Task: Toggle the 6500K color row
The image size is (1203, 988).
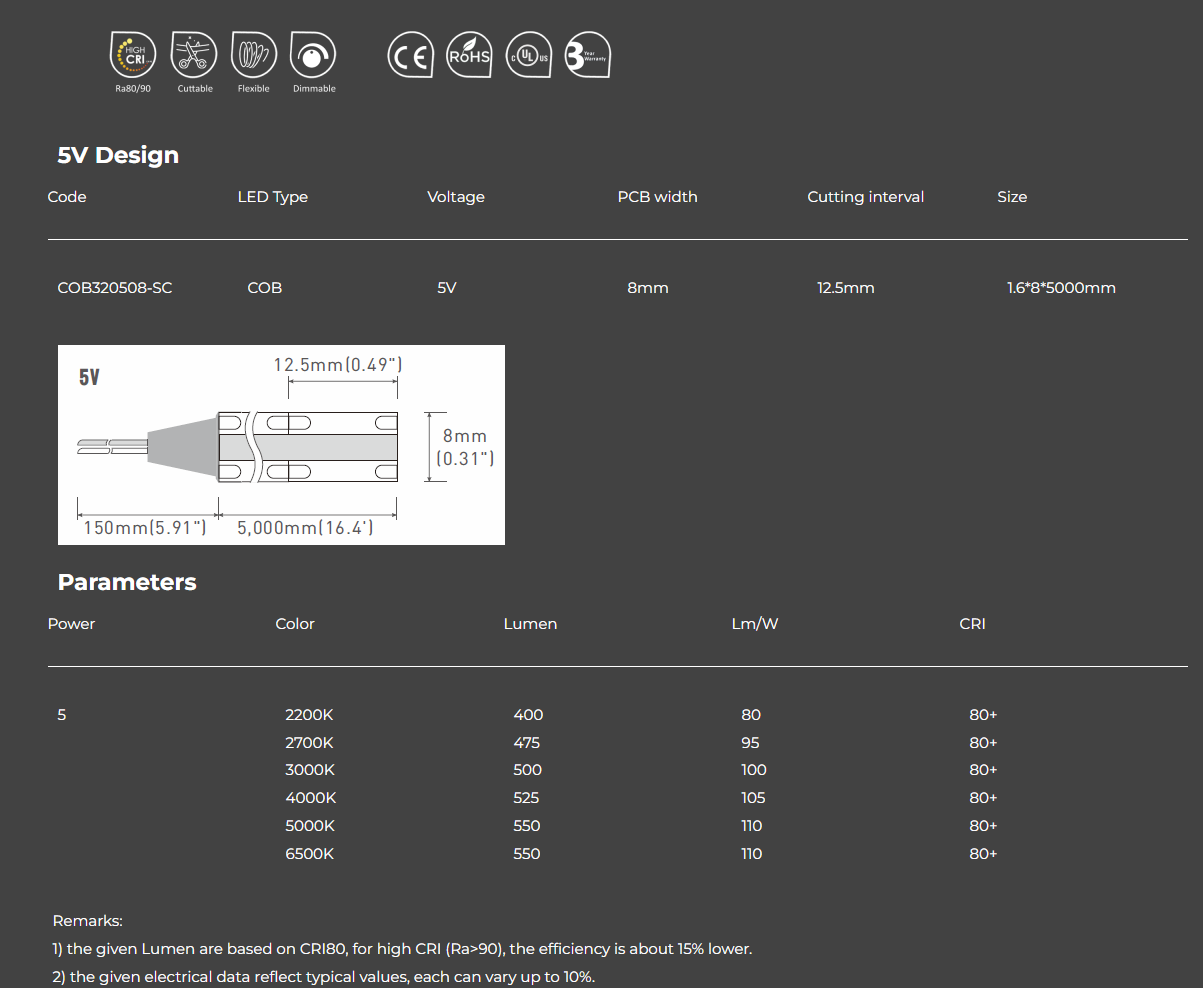Action: coord(310,854)
